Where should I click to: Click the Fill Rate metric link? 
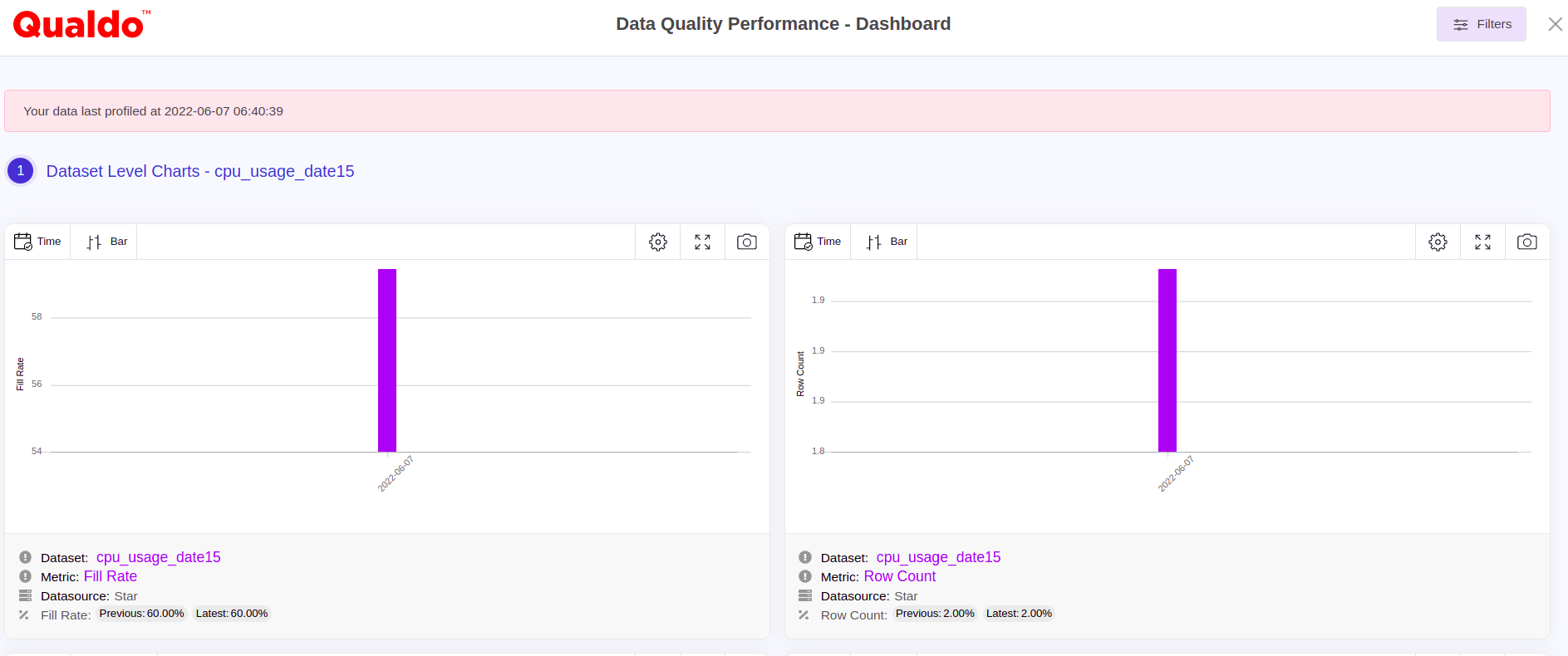tap(111, 576)
